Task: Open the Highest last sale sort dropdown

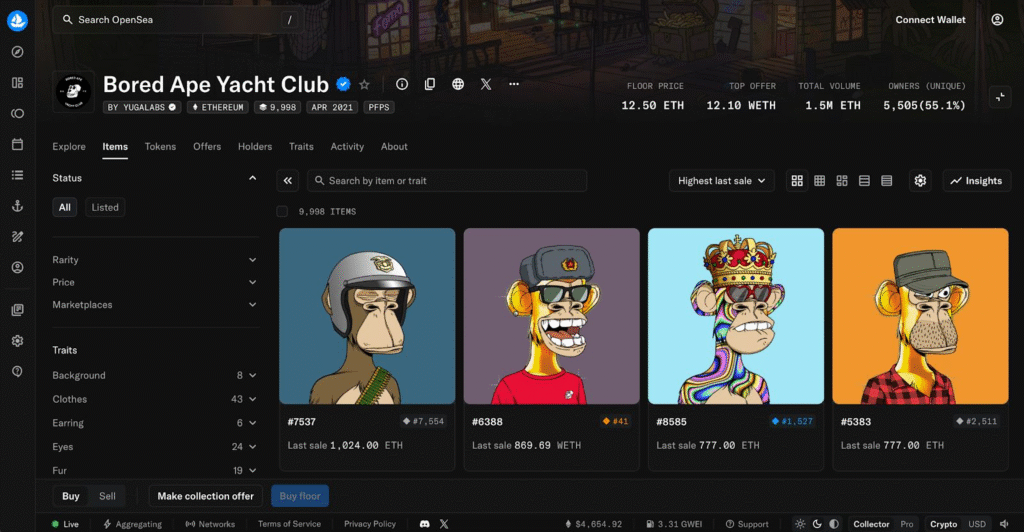Action: (721, 181)
